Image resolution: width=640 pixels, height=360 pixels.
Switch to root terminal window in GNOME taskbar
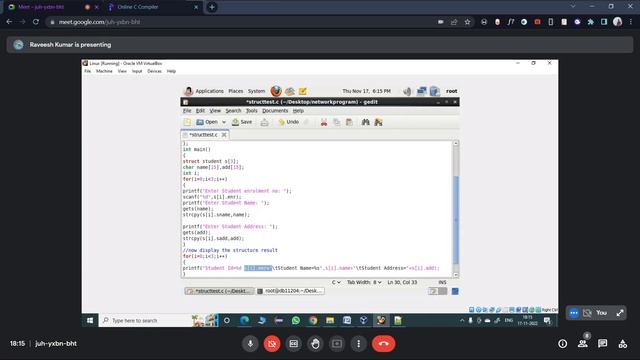tap(290, 291)
